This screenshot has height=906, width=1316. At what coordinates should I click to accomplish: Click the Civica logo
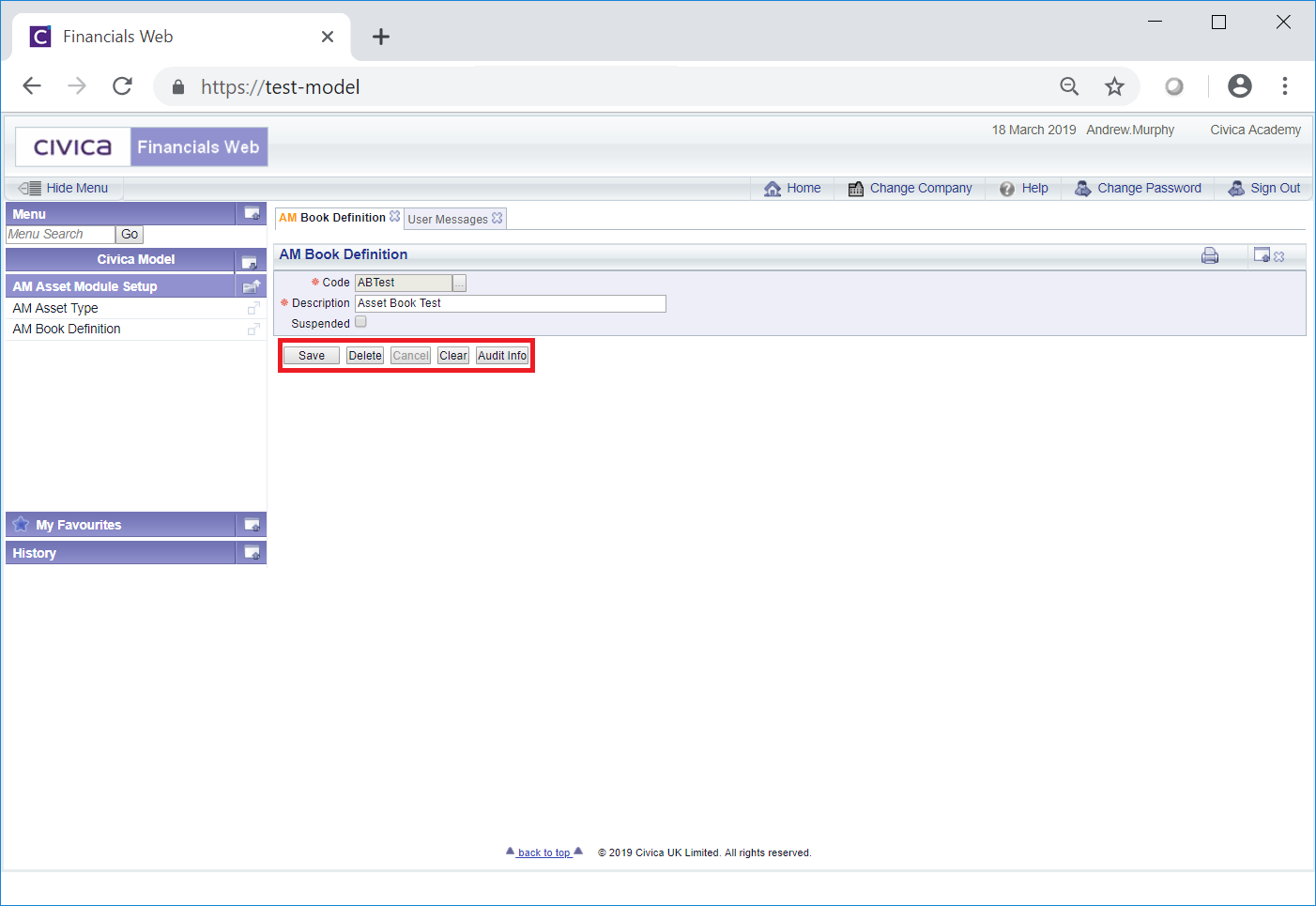[72, 147]
